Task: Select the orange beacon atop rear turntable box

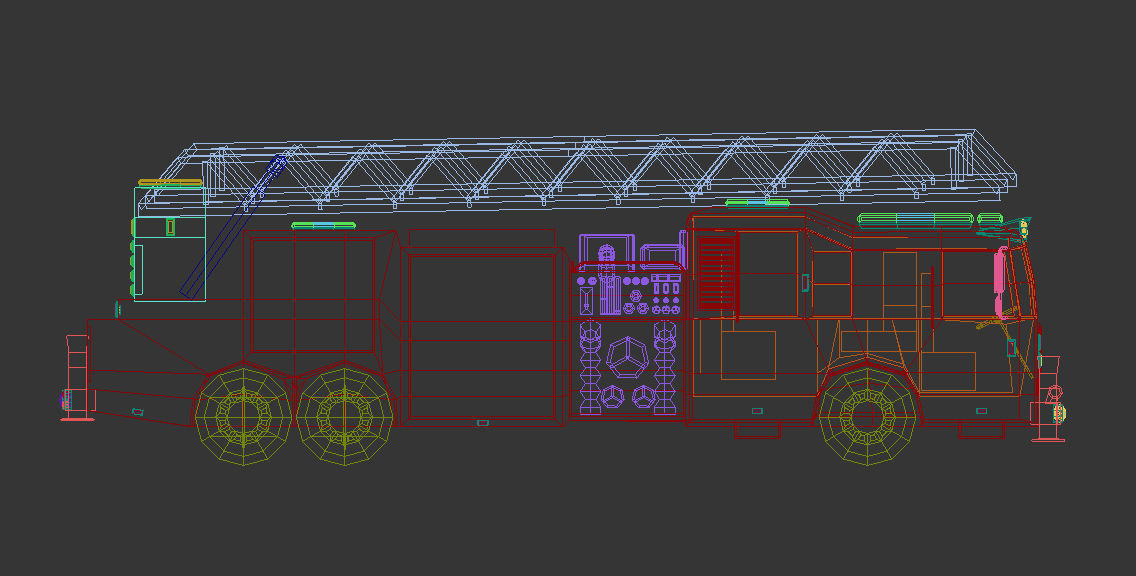Action: (x=170, y=183)
